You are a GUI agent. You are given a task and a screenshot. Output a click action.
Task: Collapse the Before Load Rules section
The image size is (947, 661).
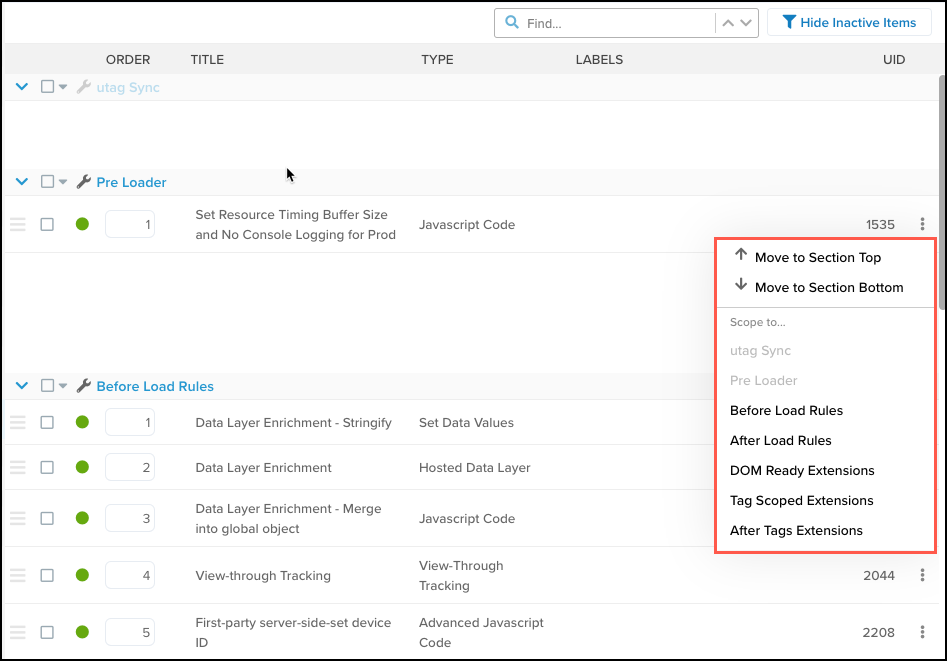coord(21,386)
